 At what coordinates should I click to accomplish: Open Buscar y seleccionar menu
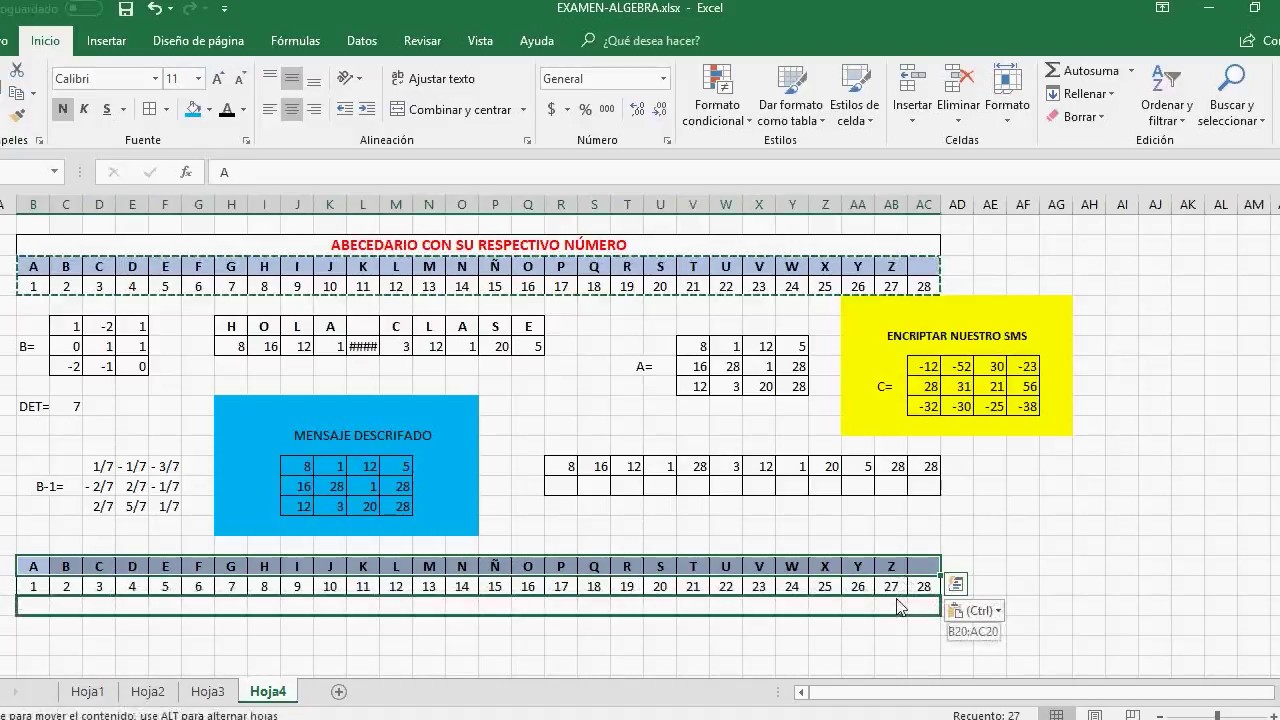pos(1231,97)
